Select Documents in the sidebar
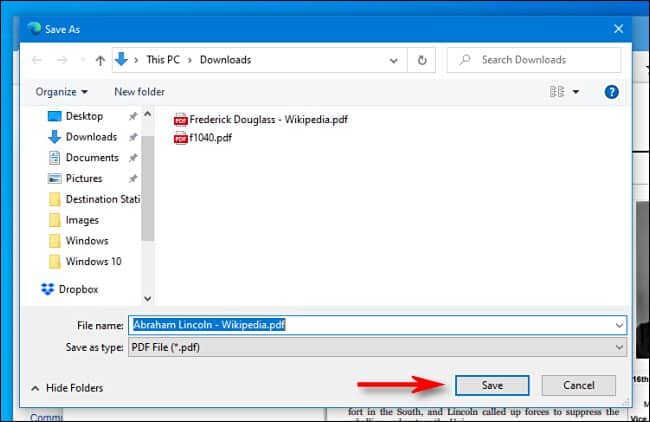The image size is (650, 422). (x=92, y=158)
